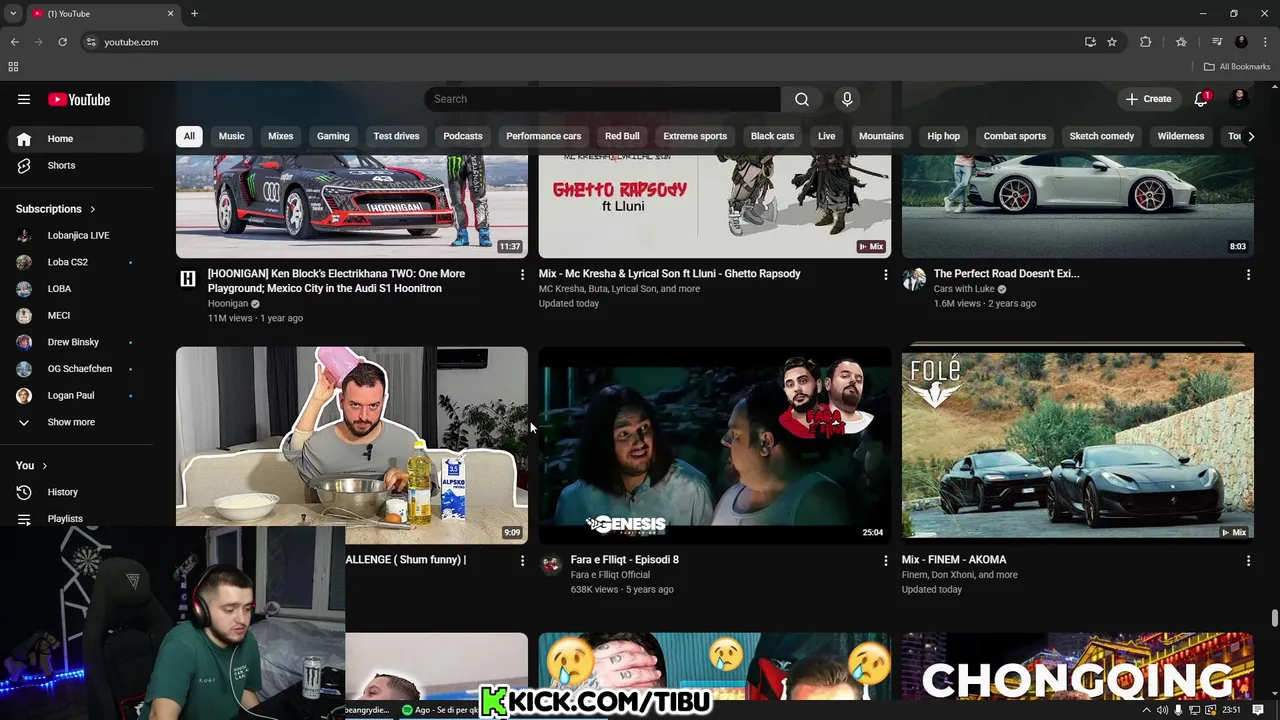Image resolution: width=1280 pixels, height=720 pixels.
Task: Open the Hoonigan channel avatar
Action: 188,279
